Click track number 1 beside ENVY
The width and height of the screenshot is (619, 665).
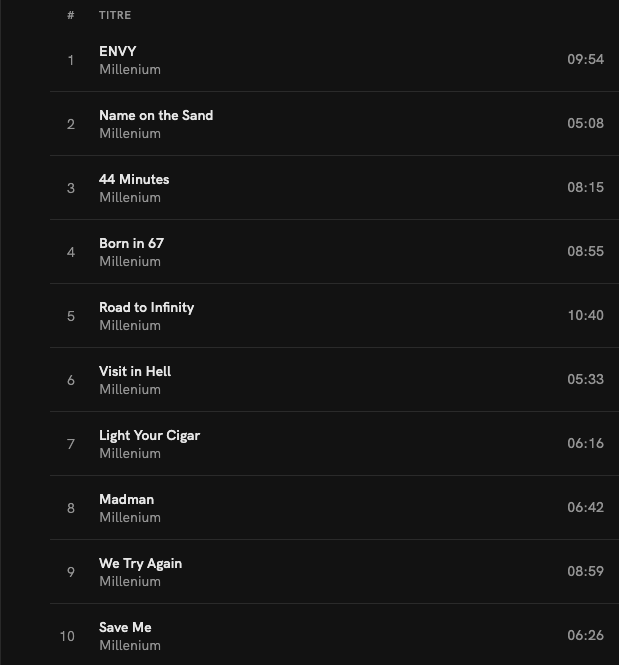(x=71, y=60)
